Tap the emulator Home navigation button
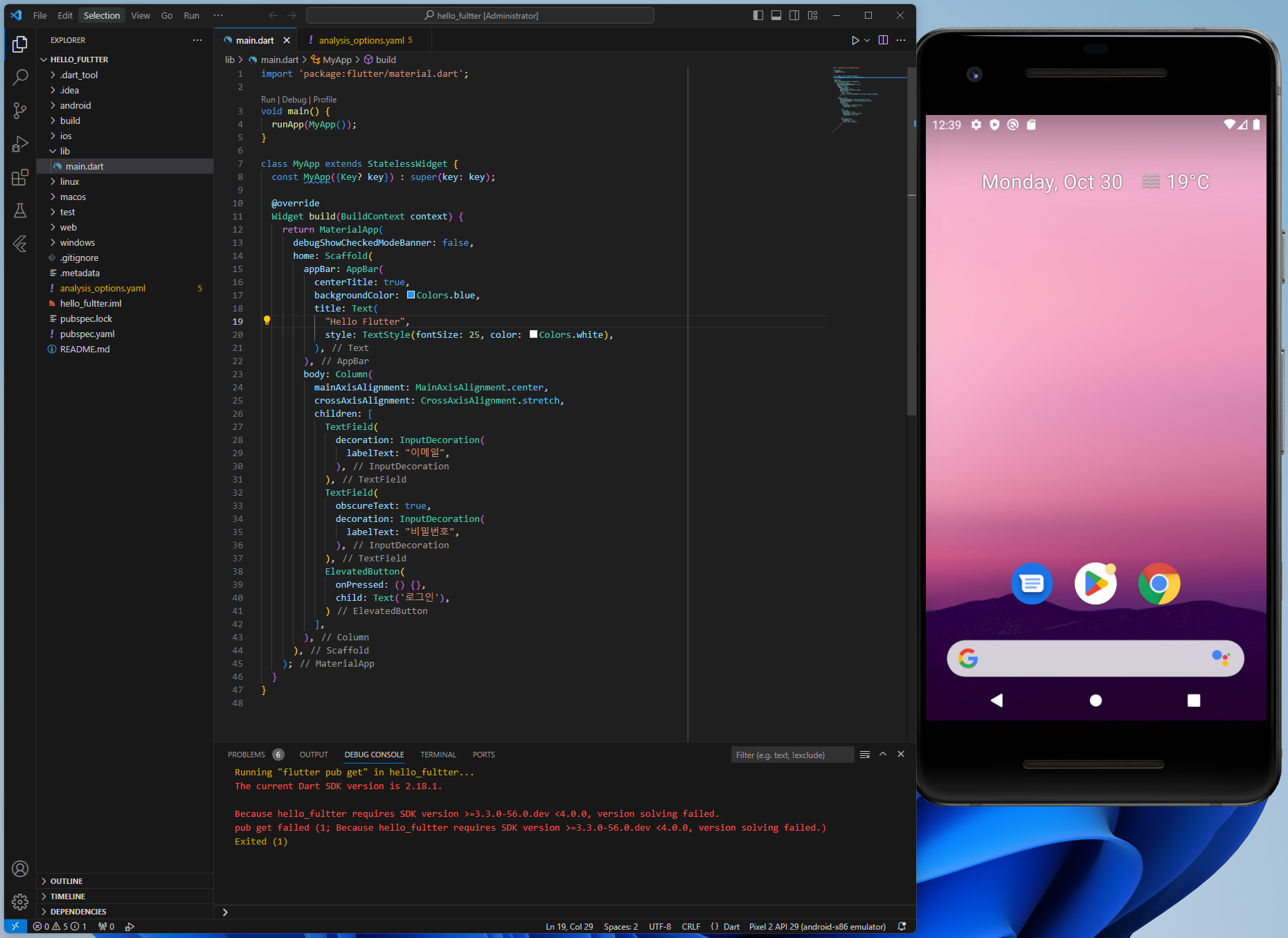1288x938 pixels. tap(1095, 701)
